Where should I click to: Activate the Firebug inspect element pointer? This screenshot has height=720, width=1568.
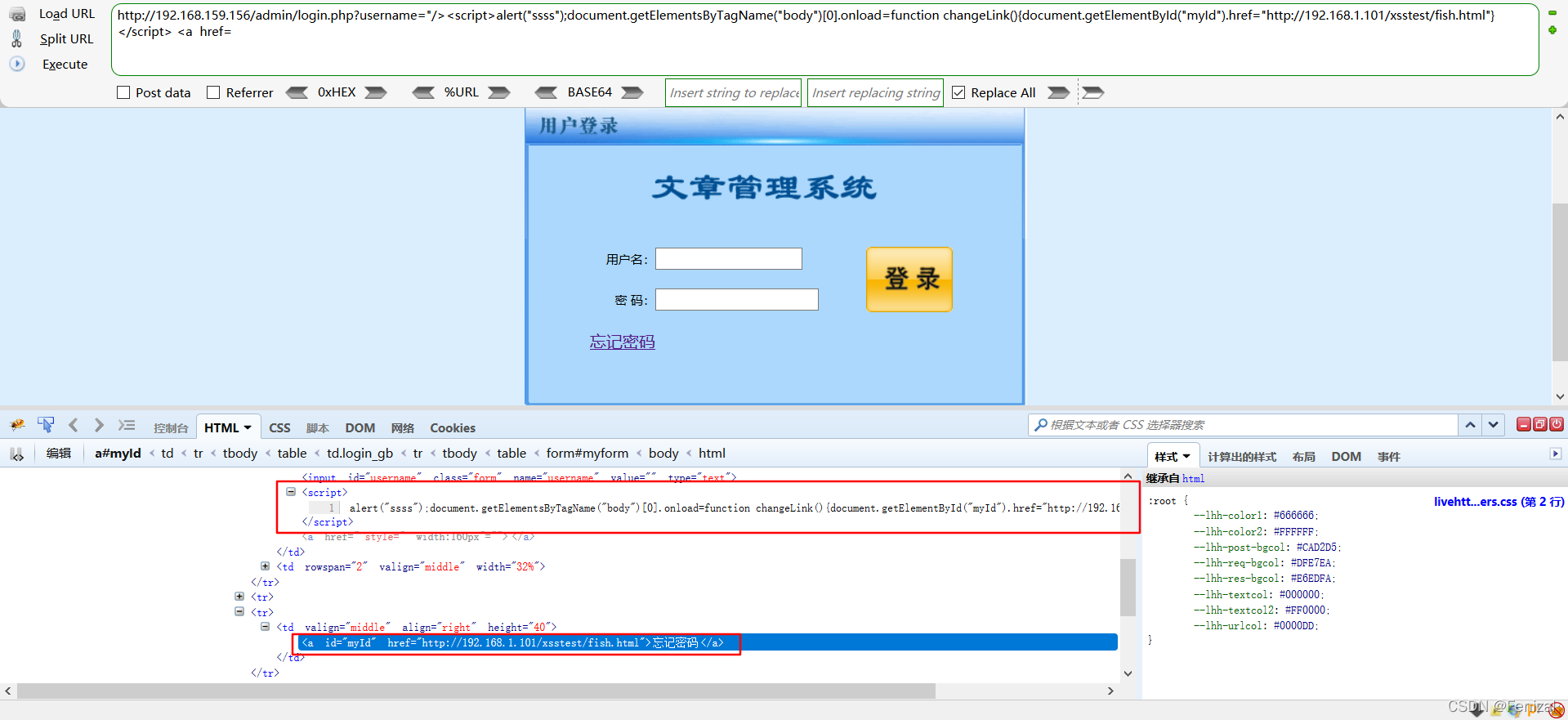pyautogui.click(x=46, y=425)
